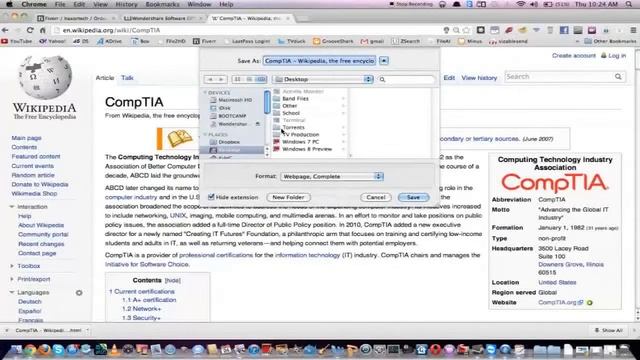This screenshot has height=360, width=640.
Task: Open the Window menu
Action: tap(199, 4)
